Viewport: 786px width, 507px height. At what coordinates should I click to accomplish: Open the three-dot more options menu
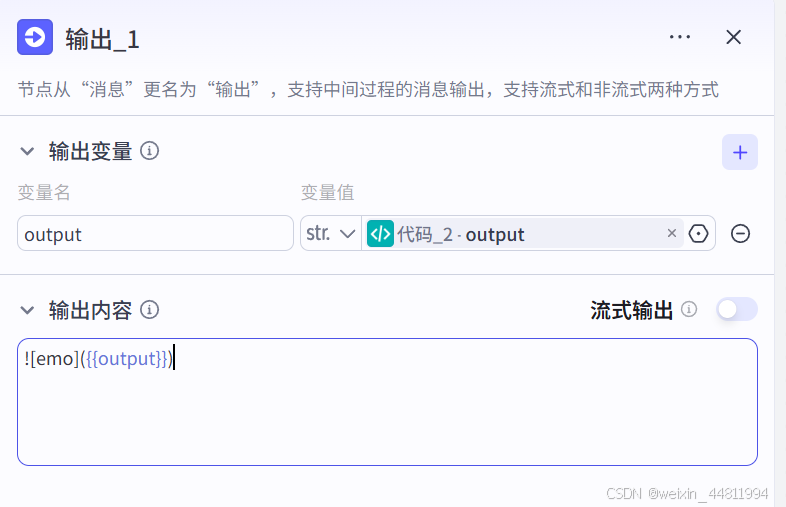coord(680,37)
